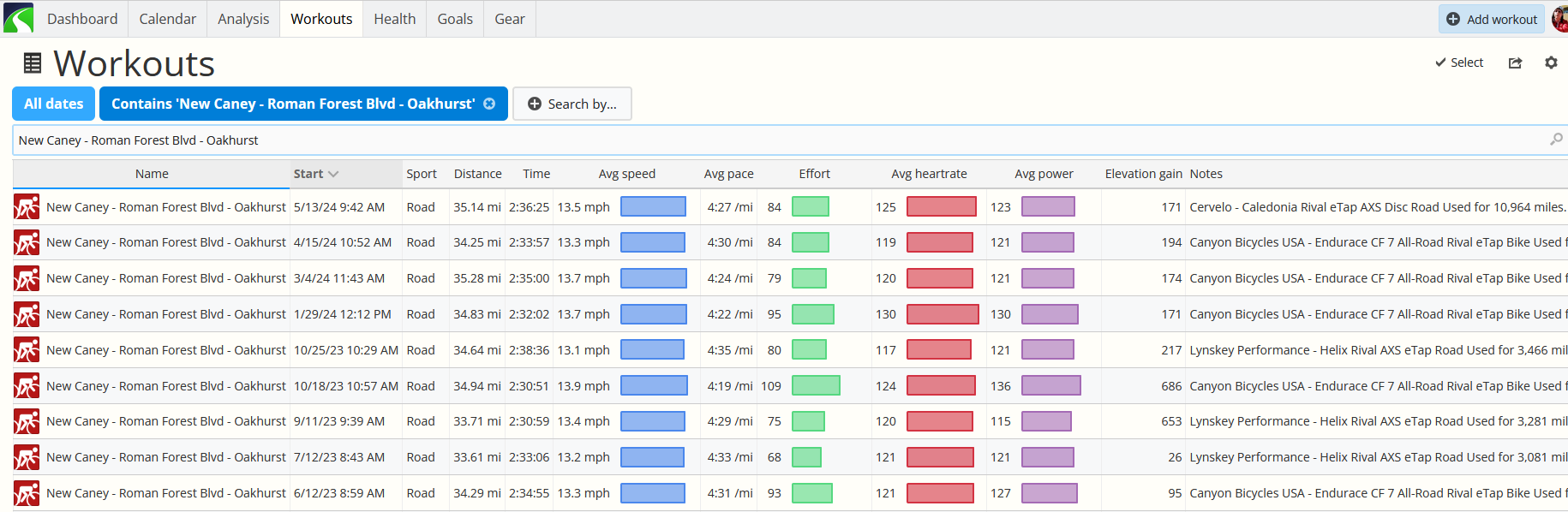Click the app logo in top-left corner

18,18
